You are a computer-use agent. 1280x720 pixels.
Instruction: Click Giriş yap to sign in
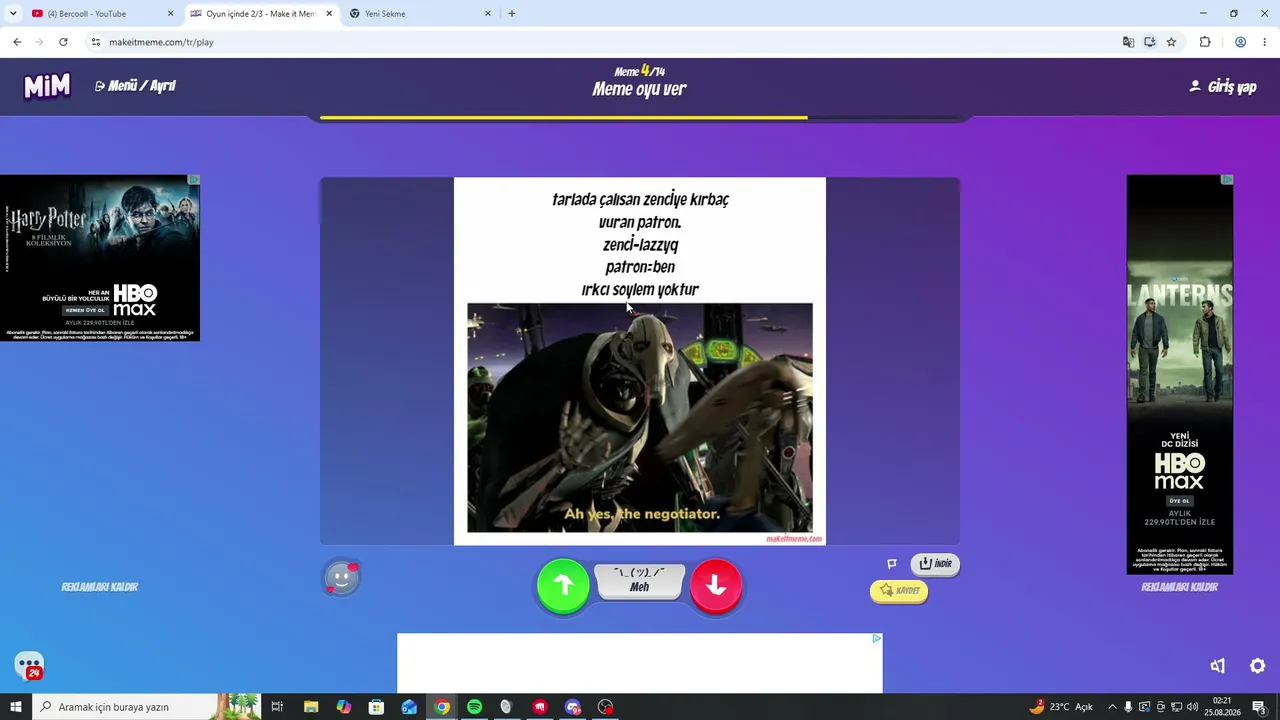point(1222,87)
